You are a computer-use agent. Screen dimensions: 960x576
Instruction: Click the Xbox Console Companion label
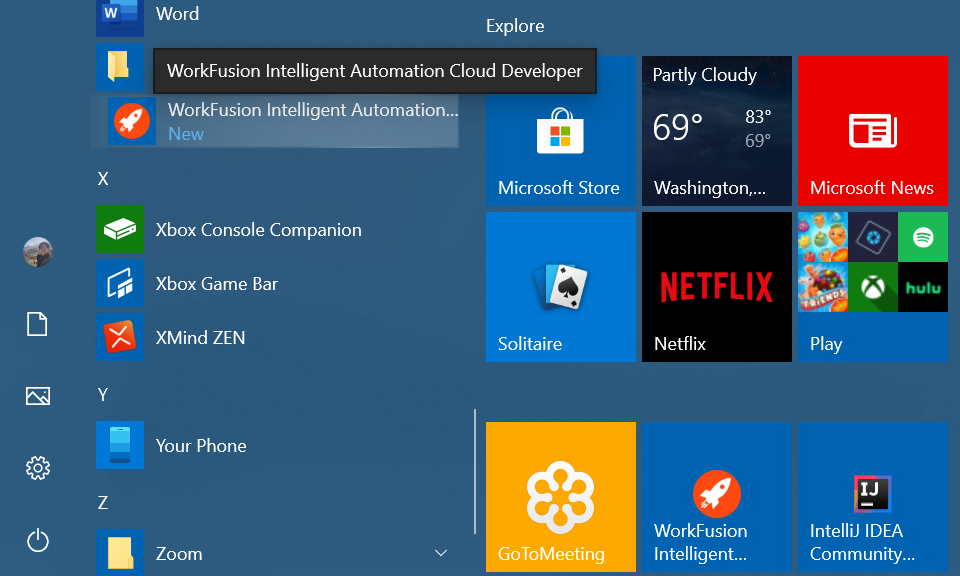tap(258, 230)
